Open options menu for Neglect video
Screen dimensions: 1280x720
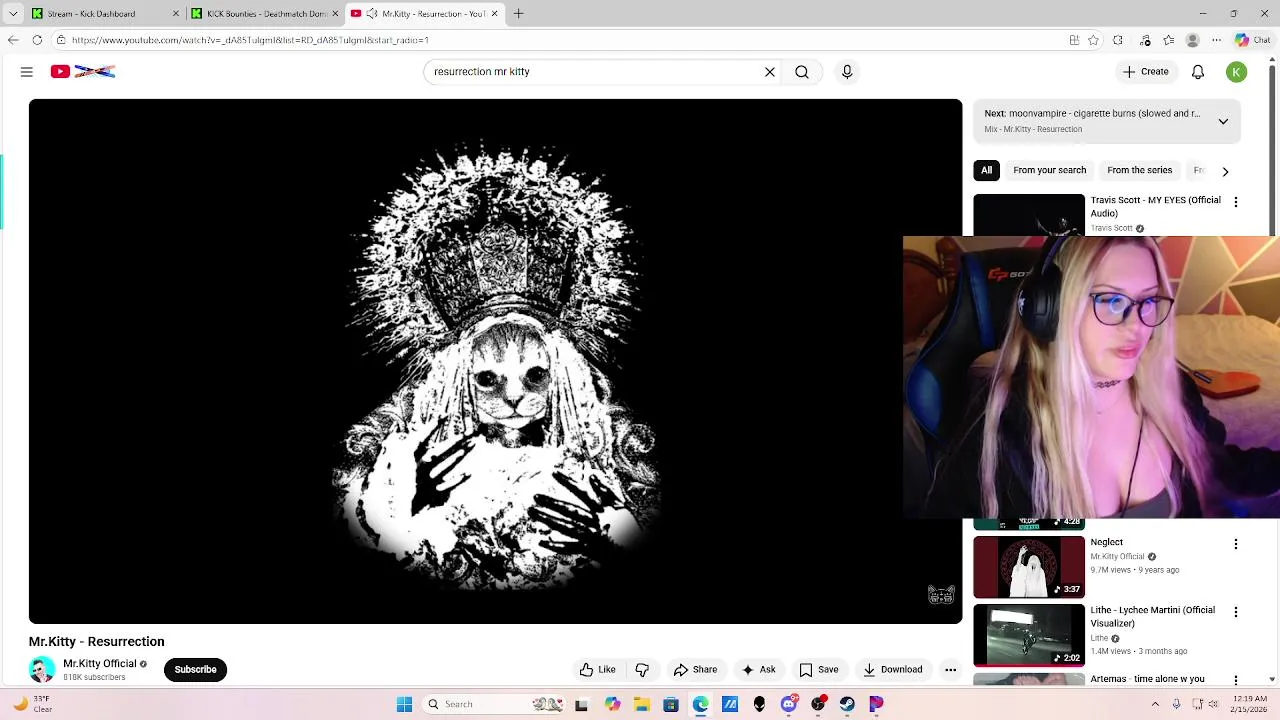pos(1236,544)
